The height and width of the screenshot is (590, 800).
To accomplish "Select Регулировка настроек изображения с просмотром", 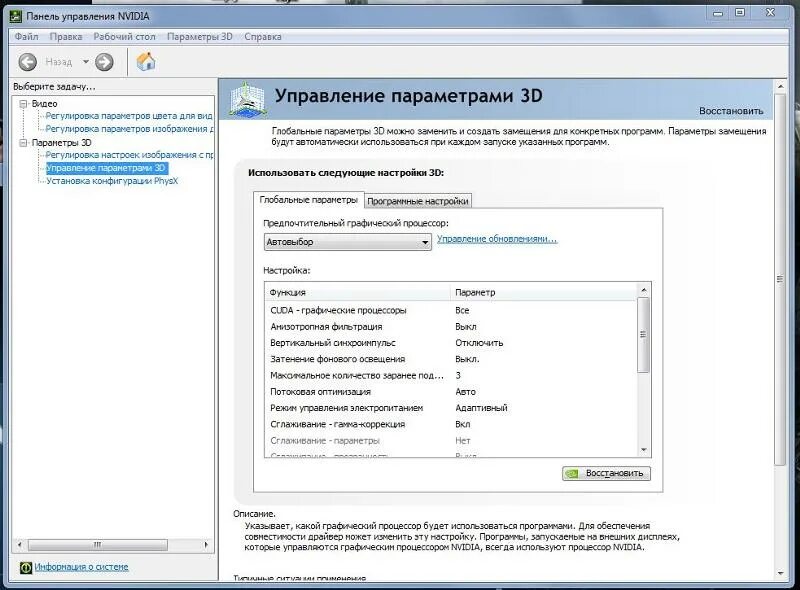I will coord(130,155).
